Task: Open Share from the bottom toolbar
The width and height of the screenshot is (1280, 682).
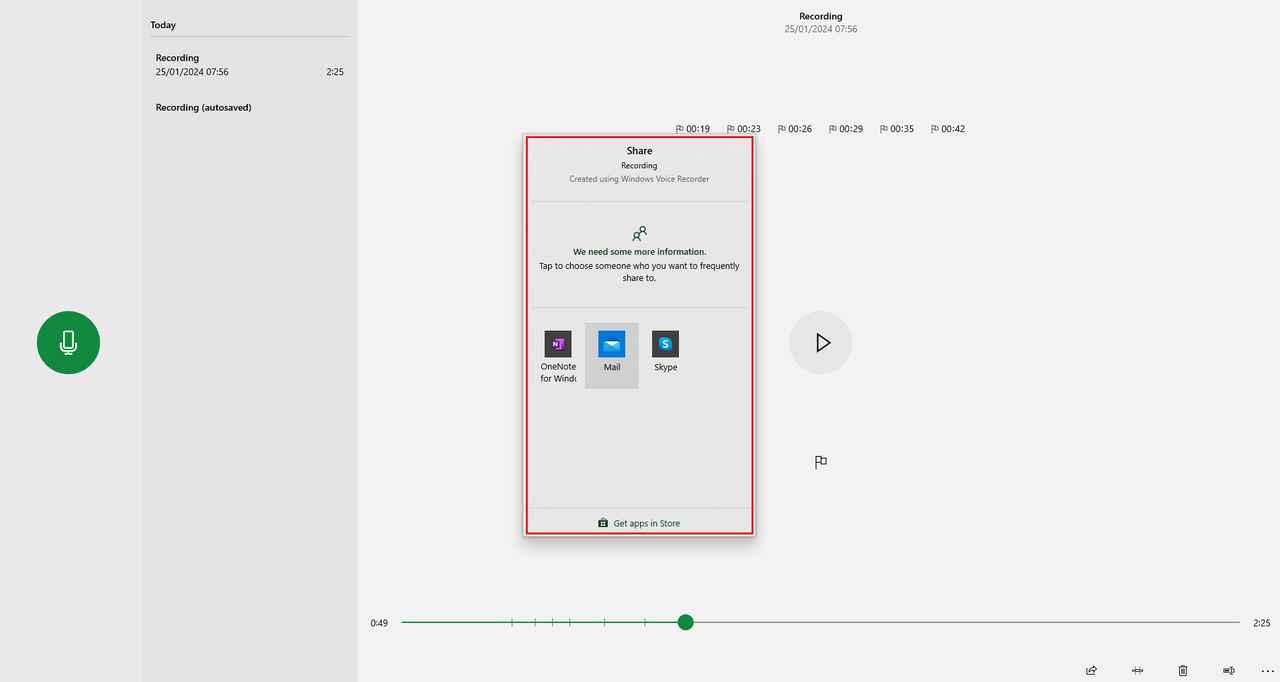Action: pyautogui.click(x=1091, y=670)
